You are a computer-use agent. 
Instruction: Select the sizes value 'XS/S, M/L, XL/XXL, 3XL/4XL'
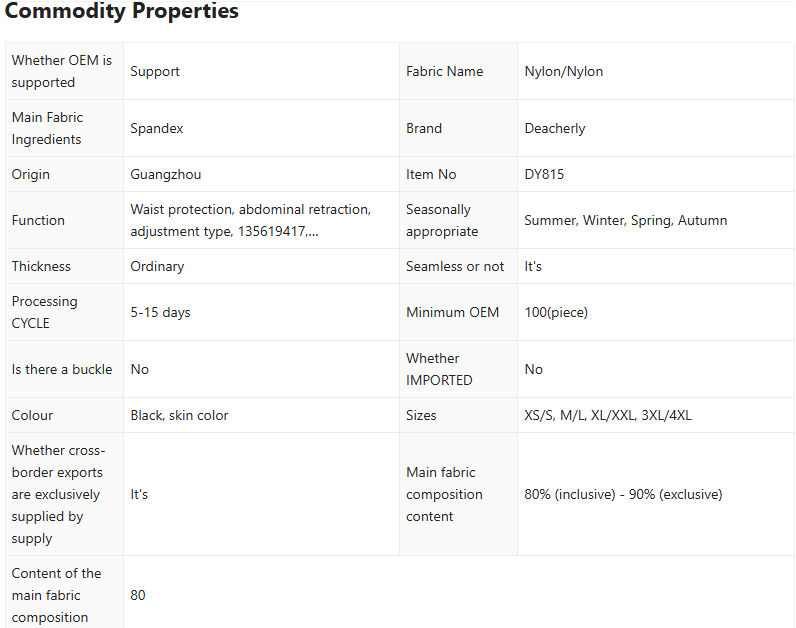coord(608,415)
